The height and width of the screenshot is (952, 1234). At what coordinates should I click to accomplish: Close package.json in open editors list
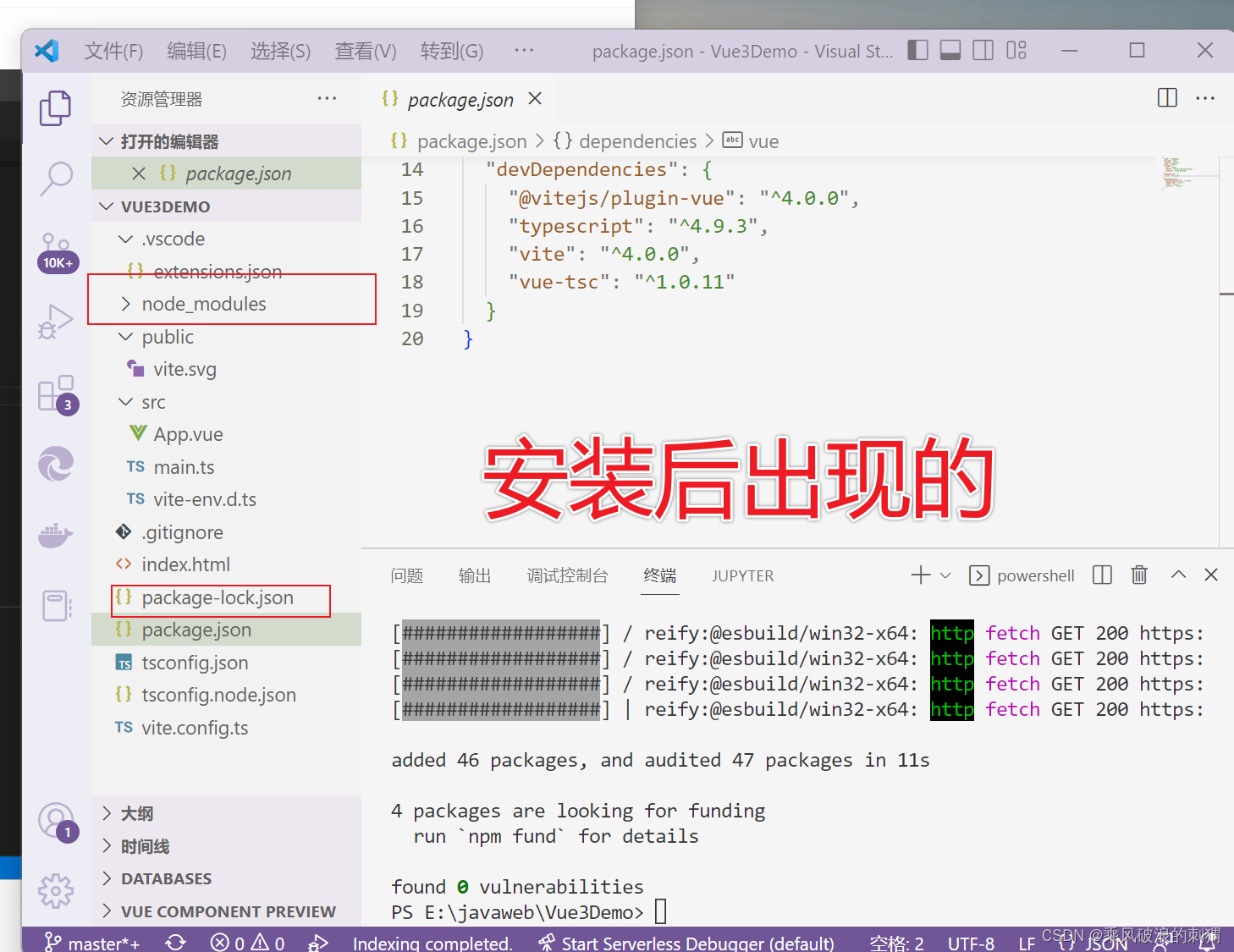139,173
